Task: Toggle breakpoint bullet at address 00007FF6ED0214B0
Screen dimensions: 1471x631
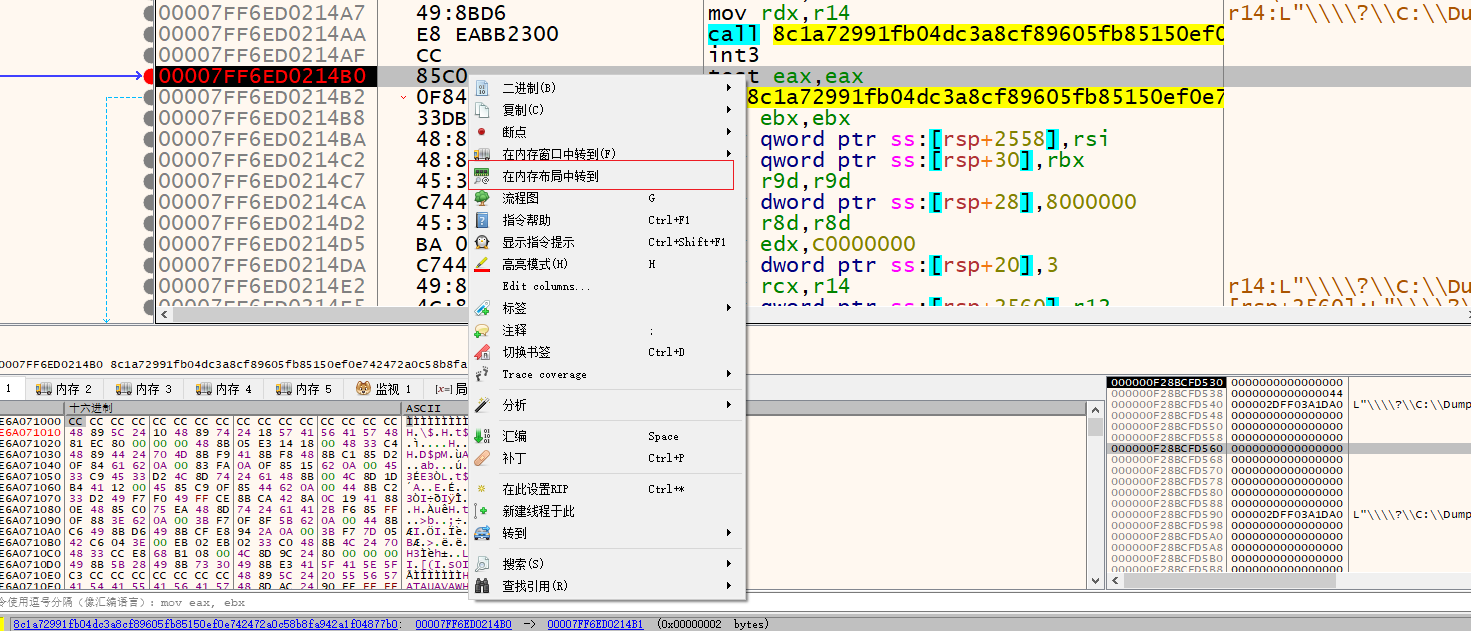Action: pos(149,76)
